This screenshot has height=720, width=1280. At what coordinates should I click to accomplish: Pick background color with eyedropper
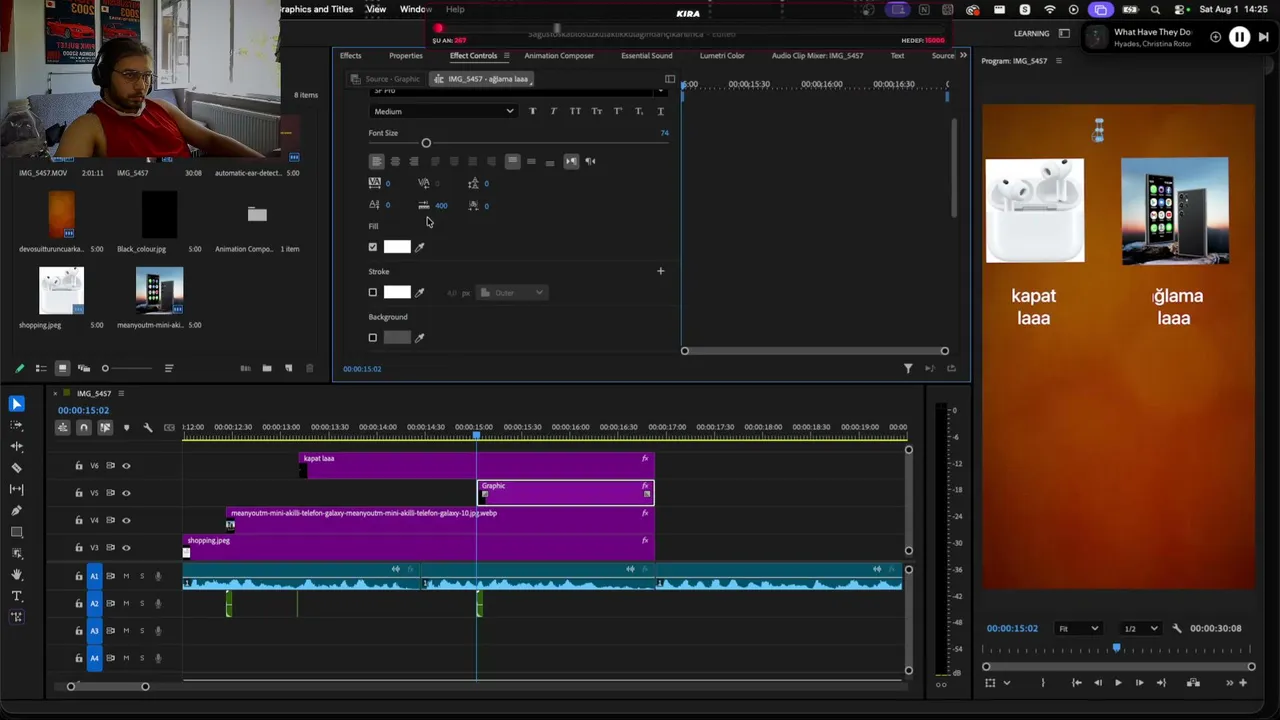[x=420, y=338]
